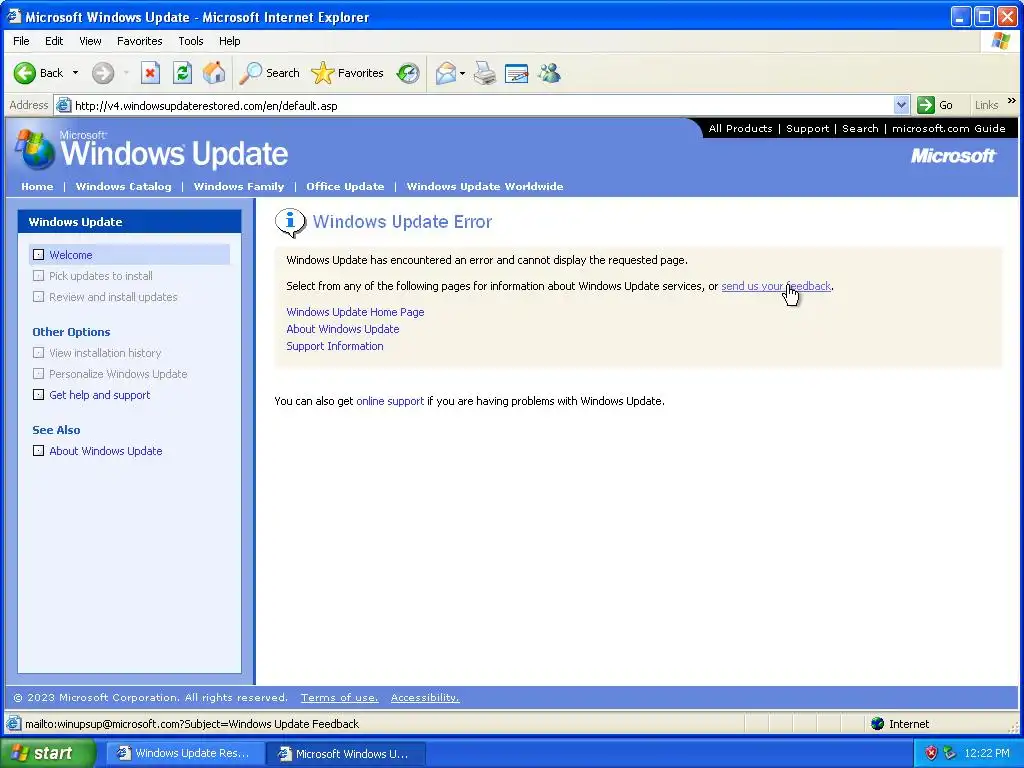Switch to Windows Update Res... taskbar window
The width and height of the screenshot is (1024, 768).
point(185,753)
